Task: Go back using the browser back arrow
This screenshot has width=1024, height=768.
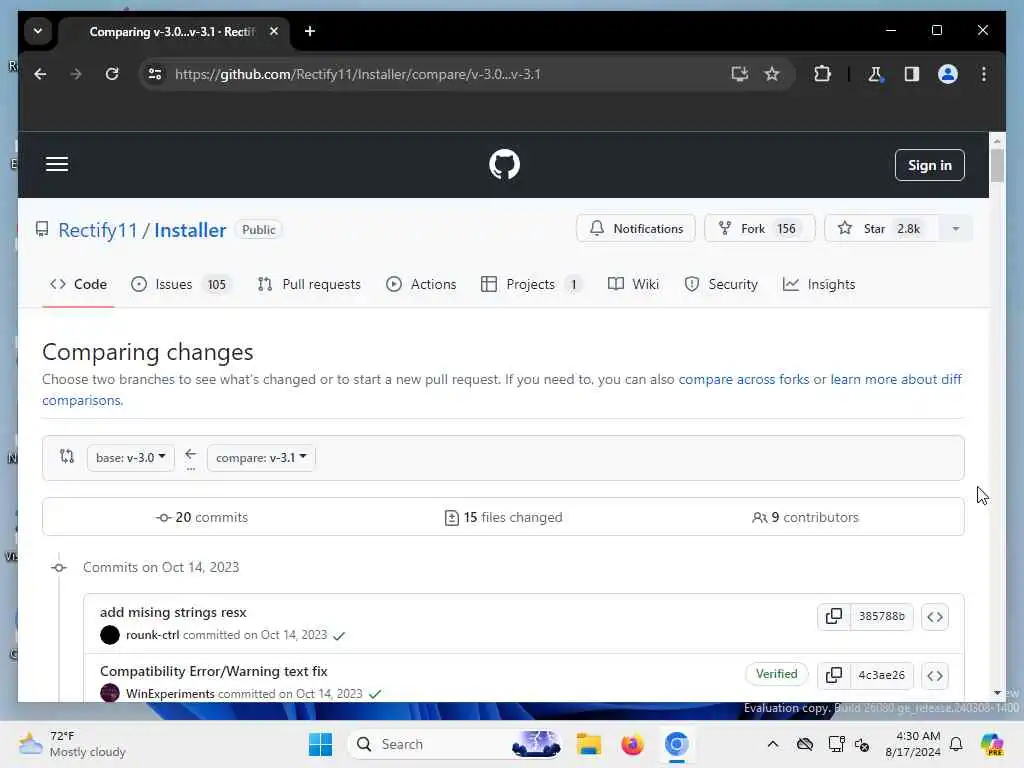Action: click(40, 74)
